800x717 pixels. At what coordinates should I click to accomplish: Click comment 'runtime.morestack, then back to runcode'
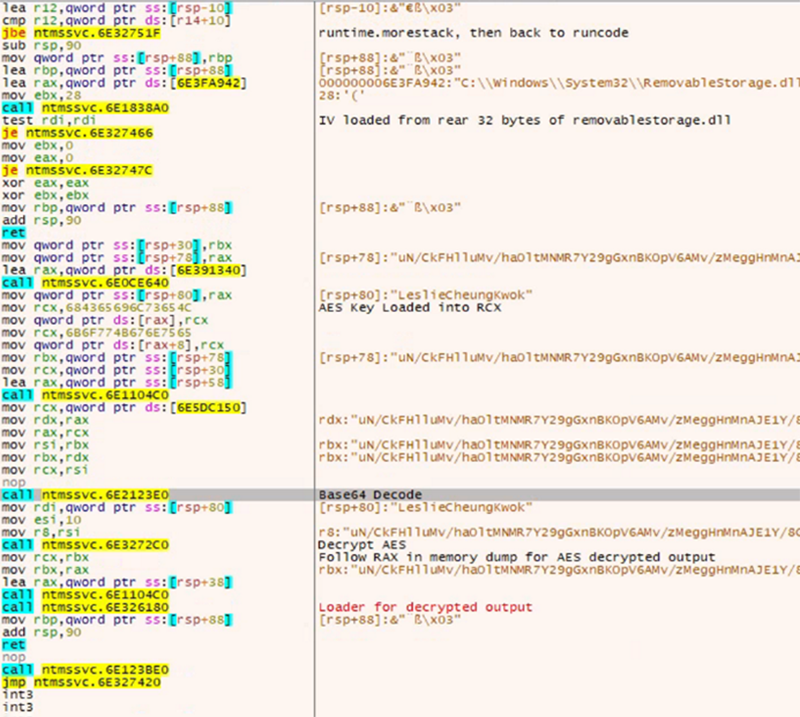(473, 33)
